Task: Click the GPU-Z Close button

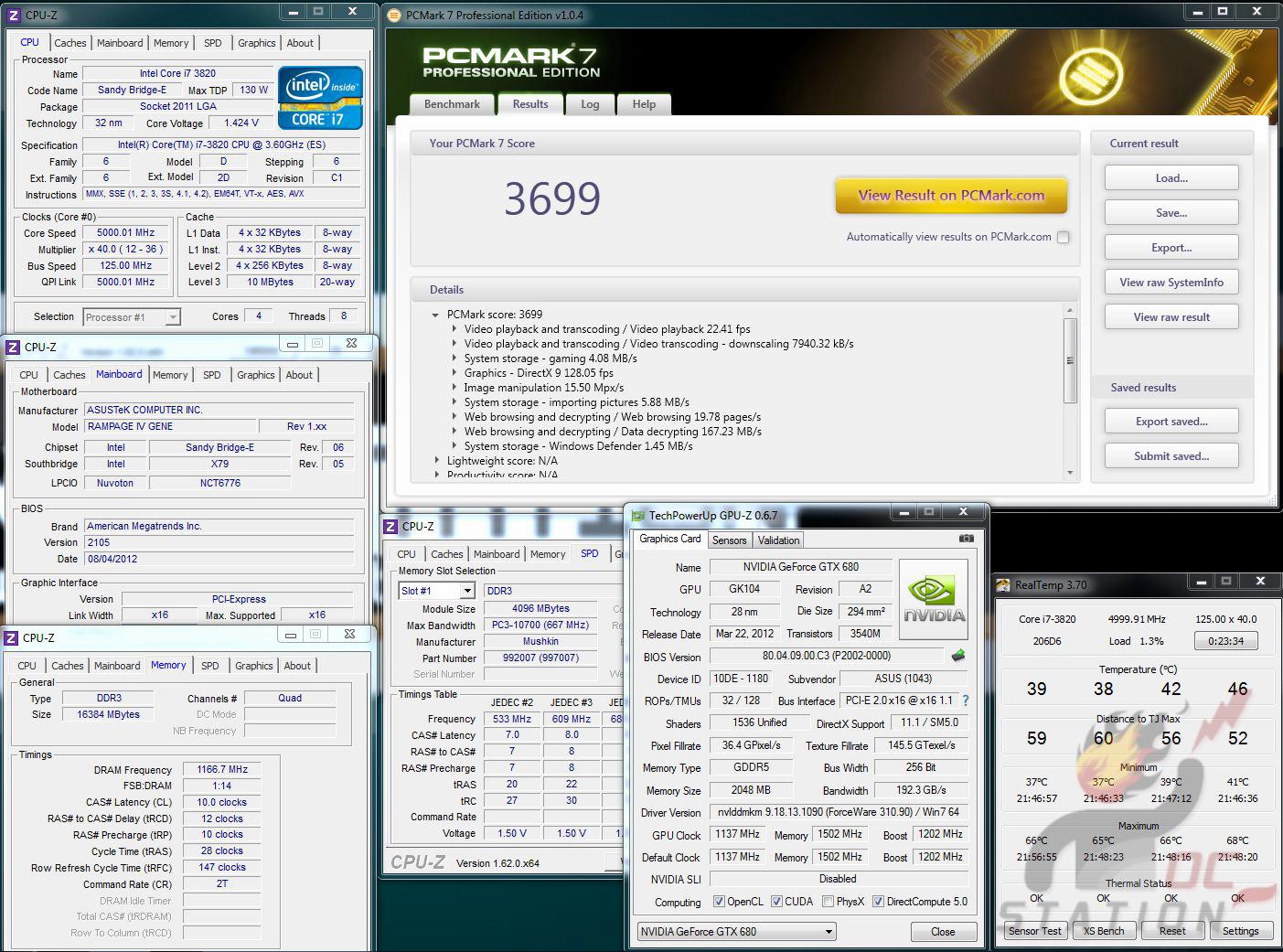Action: 943,932
